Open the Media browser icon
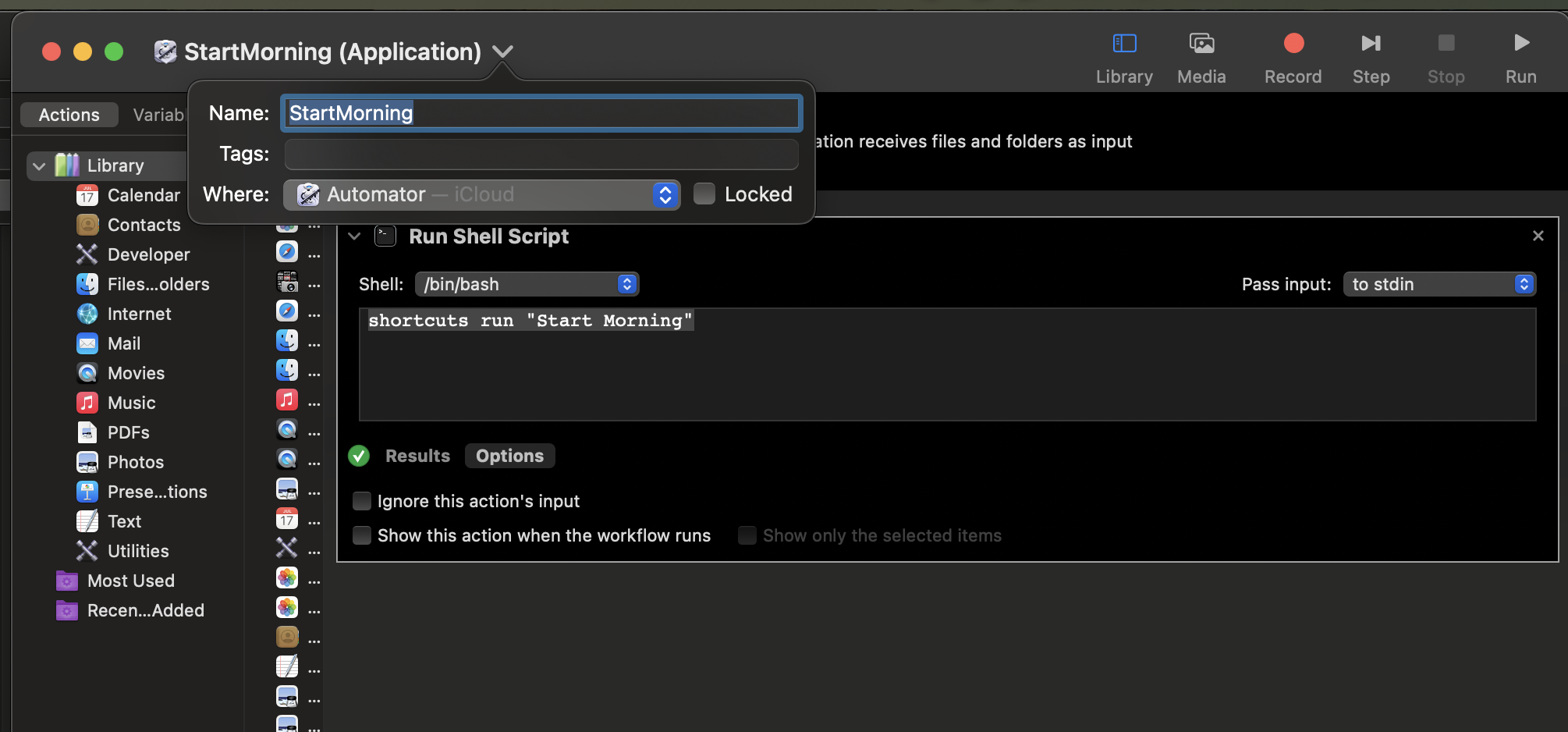Image resolution: width=1568 pixels, height=732 pixels. click(1201, 44)
